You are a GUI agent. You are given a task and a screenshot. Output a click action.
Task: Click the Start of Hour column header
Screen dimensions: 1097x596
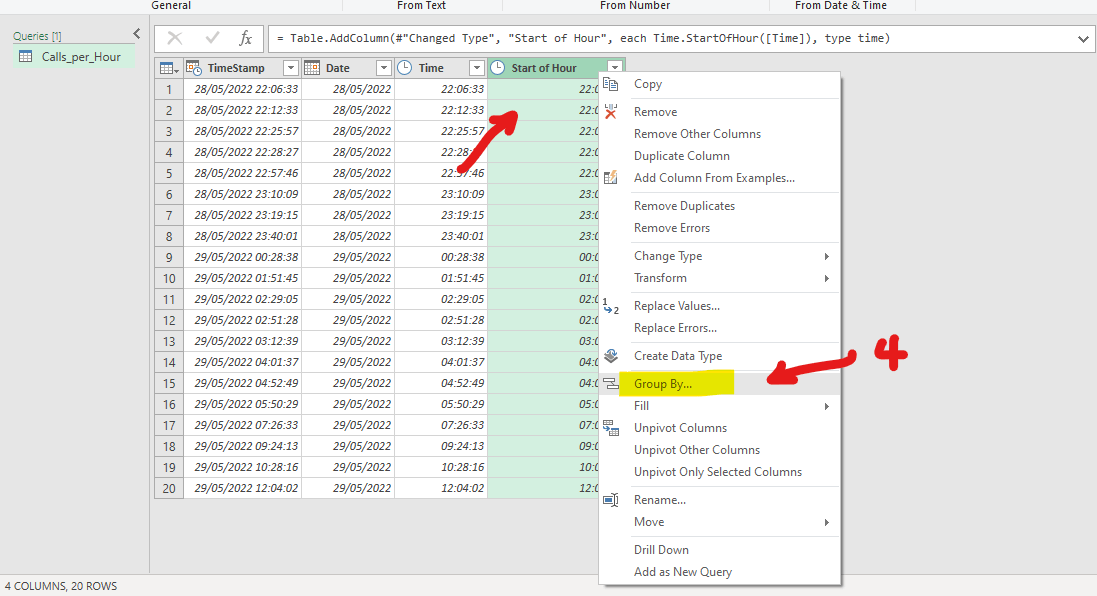[544, 68]
